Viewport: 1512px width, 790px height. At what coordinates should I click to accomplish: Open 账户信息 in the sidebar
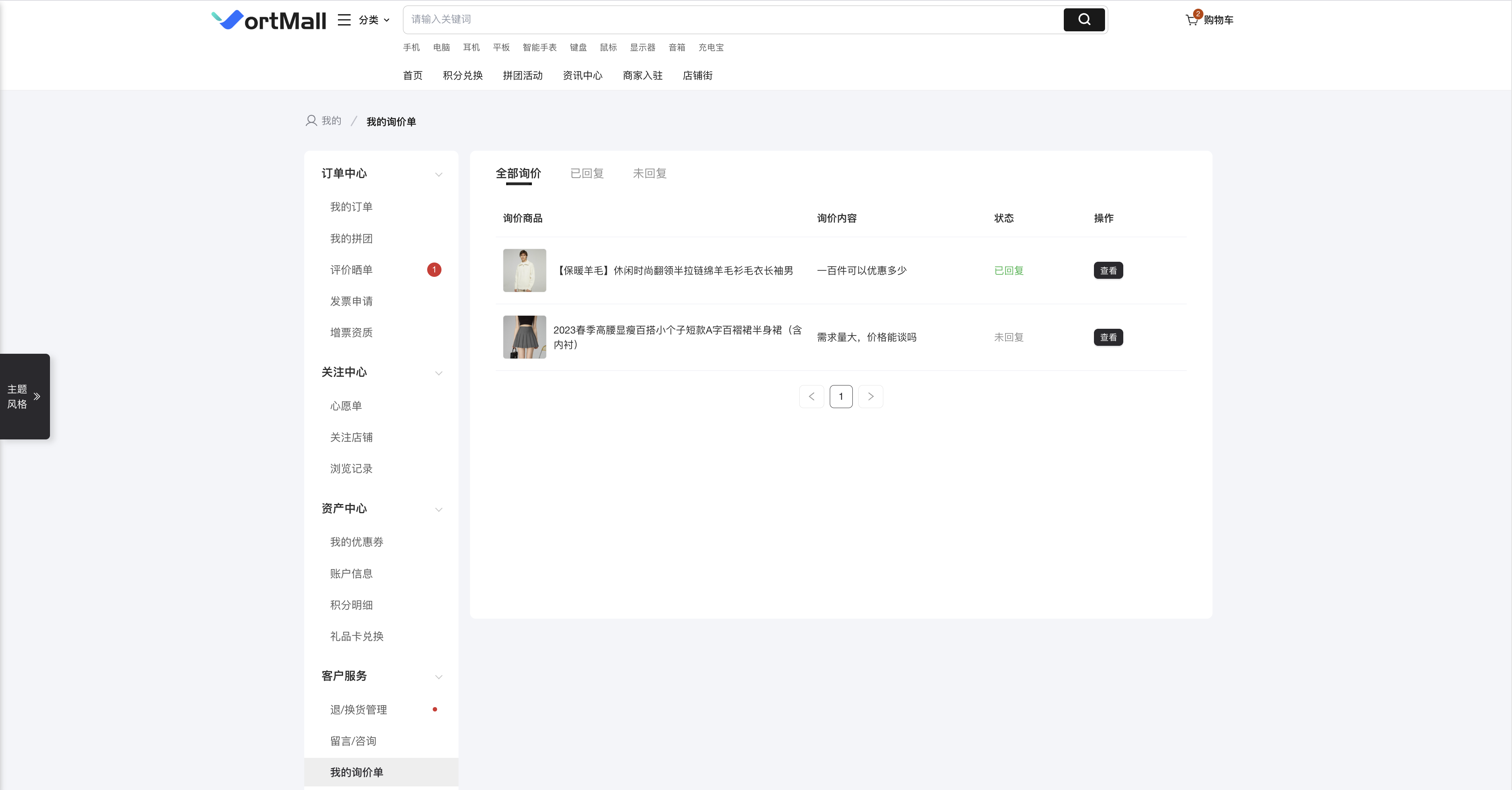tap(351, 573)
